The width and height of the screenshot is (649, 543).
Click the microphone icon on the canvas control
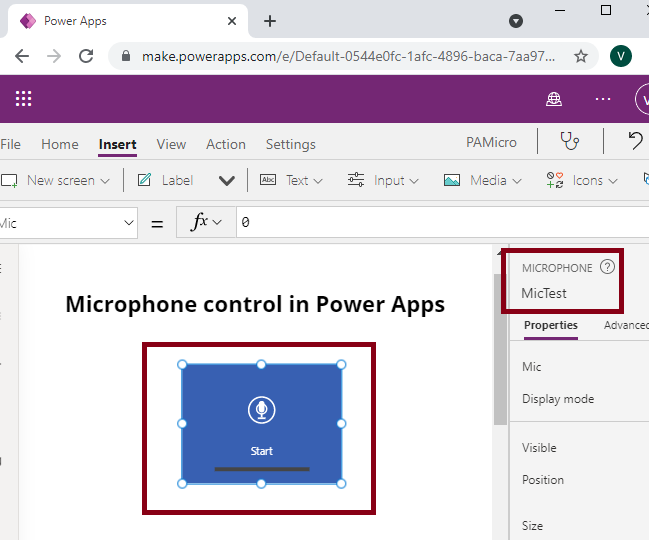[x=262, y=410]
